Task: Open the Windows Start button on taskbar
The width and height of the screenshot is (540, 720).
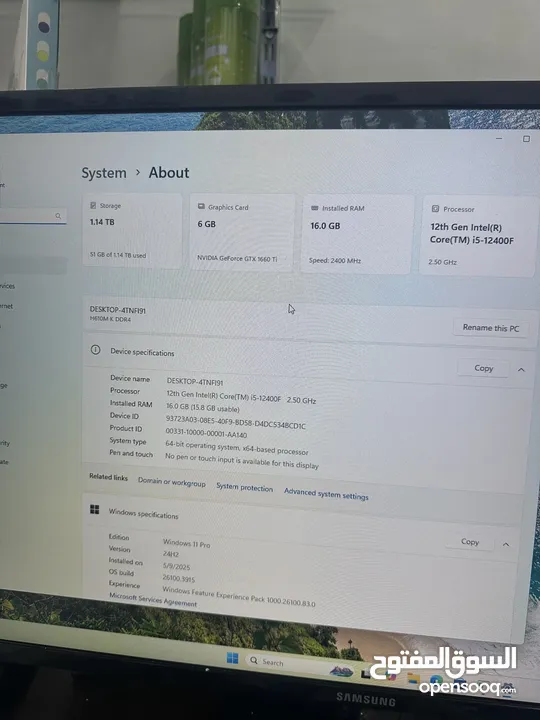Action: point(232,658)
